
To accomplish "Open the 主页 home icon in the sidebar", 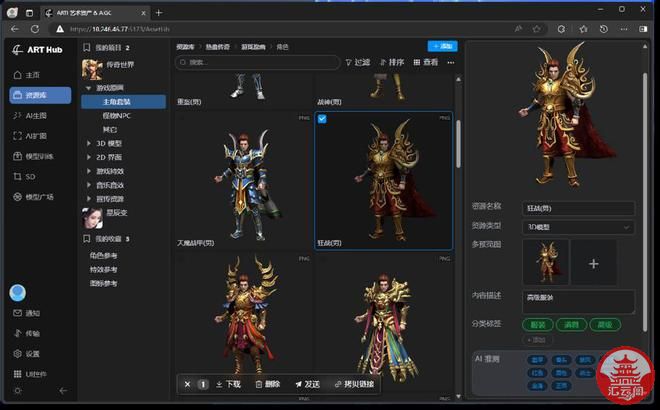I will tap(17, 75).
